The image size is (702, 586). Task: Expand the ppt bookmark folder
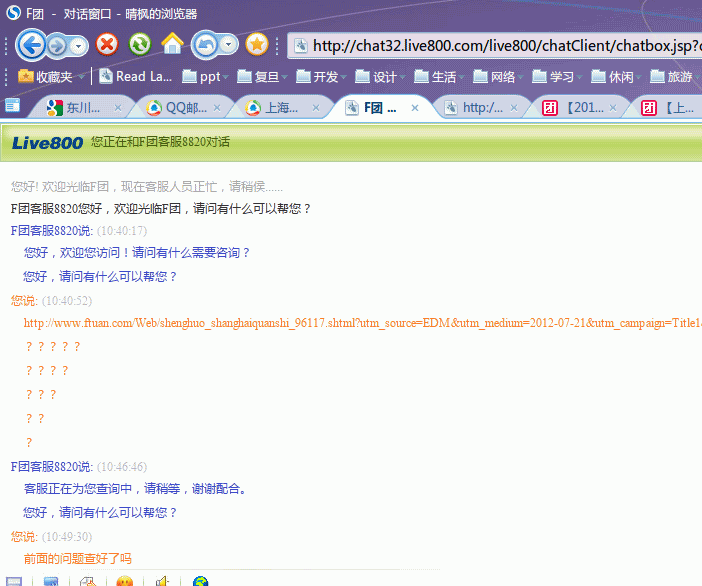(205, 77)
